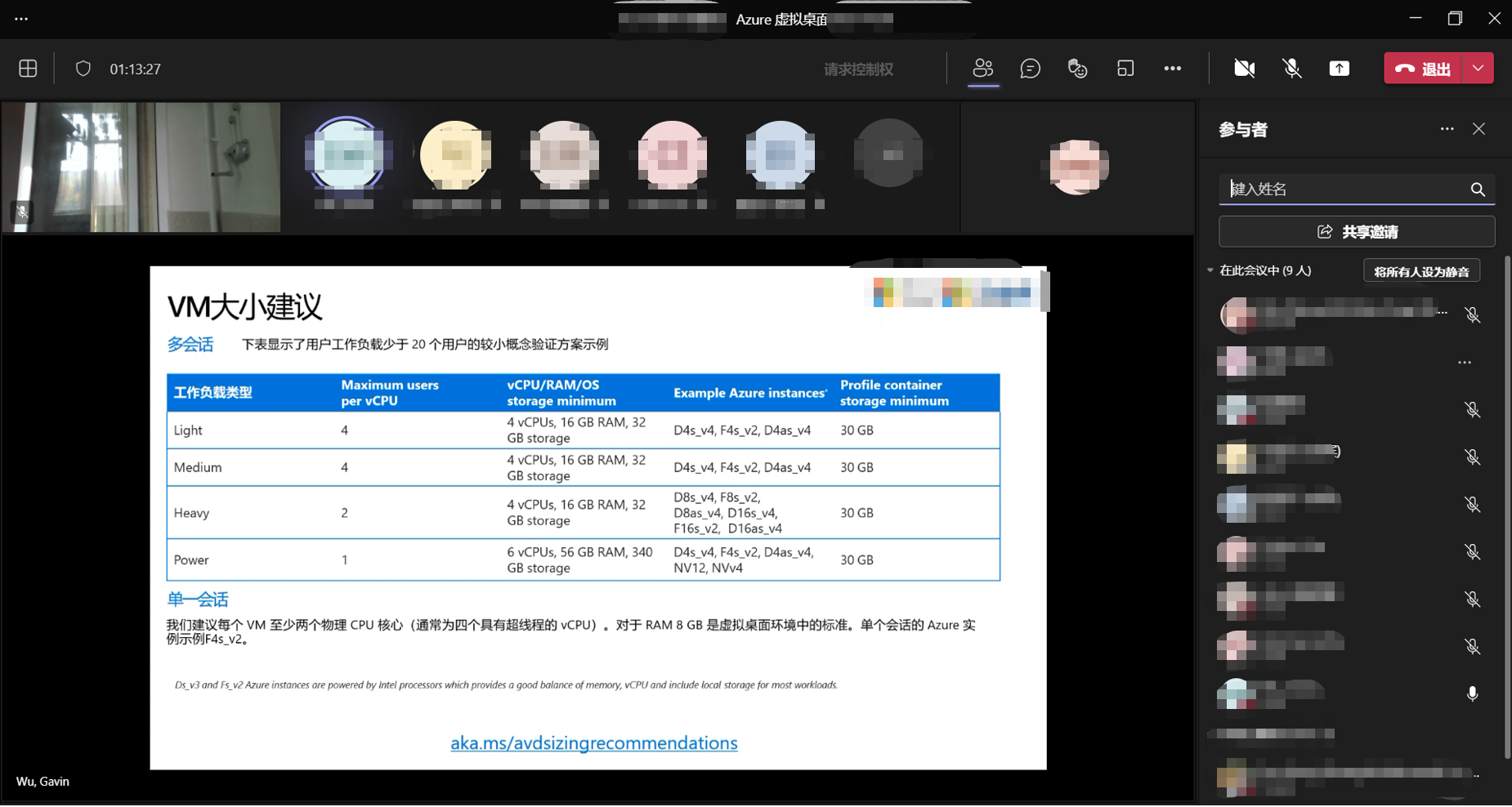Select the speaking participant's highlighted avatar
1512x807 pixels.
[x=347, y=154]
